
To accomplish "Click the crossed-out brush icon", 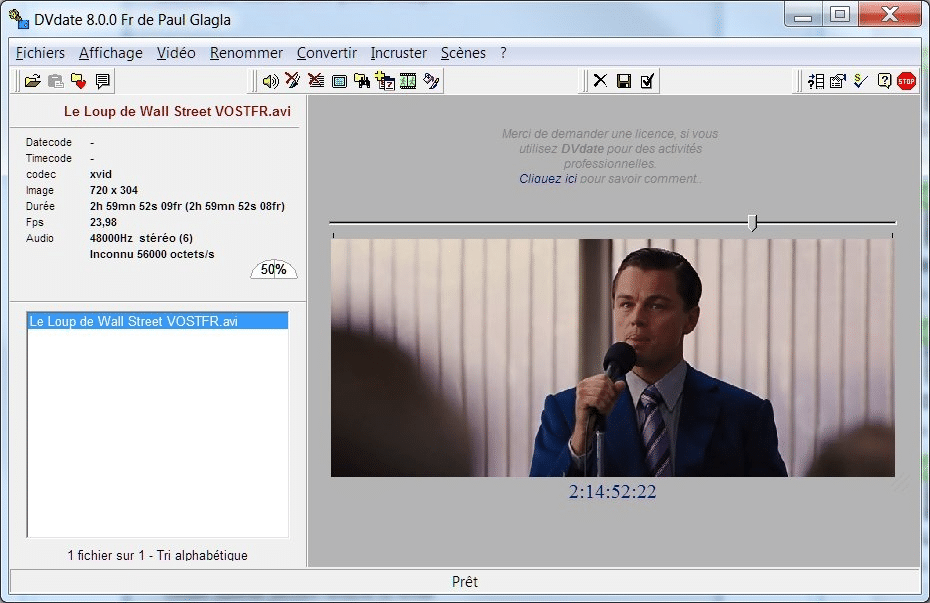I will pyautogui.click(x=293, y=81).
